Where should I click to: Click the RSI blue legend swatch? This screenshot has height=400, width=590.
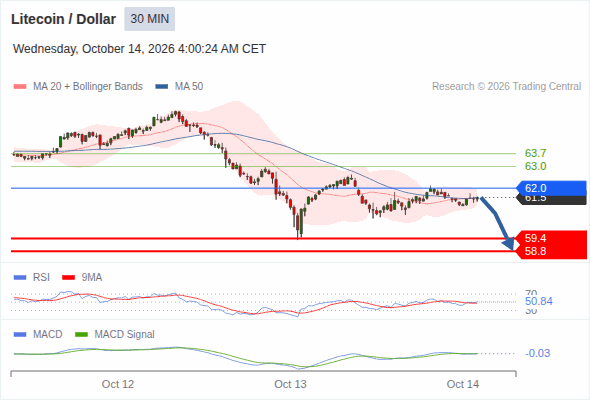tap(20, 278)
